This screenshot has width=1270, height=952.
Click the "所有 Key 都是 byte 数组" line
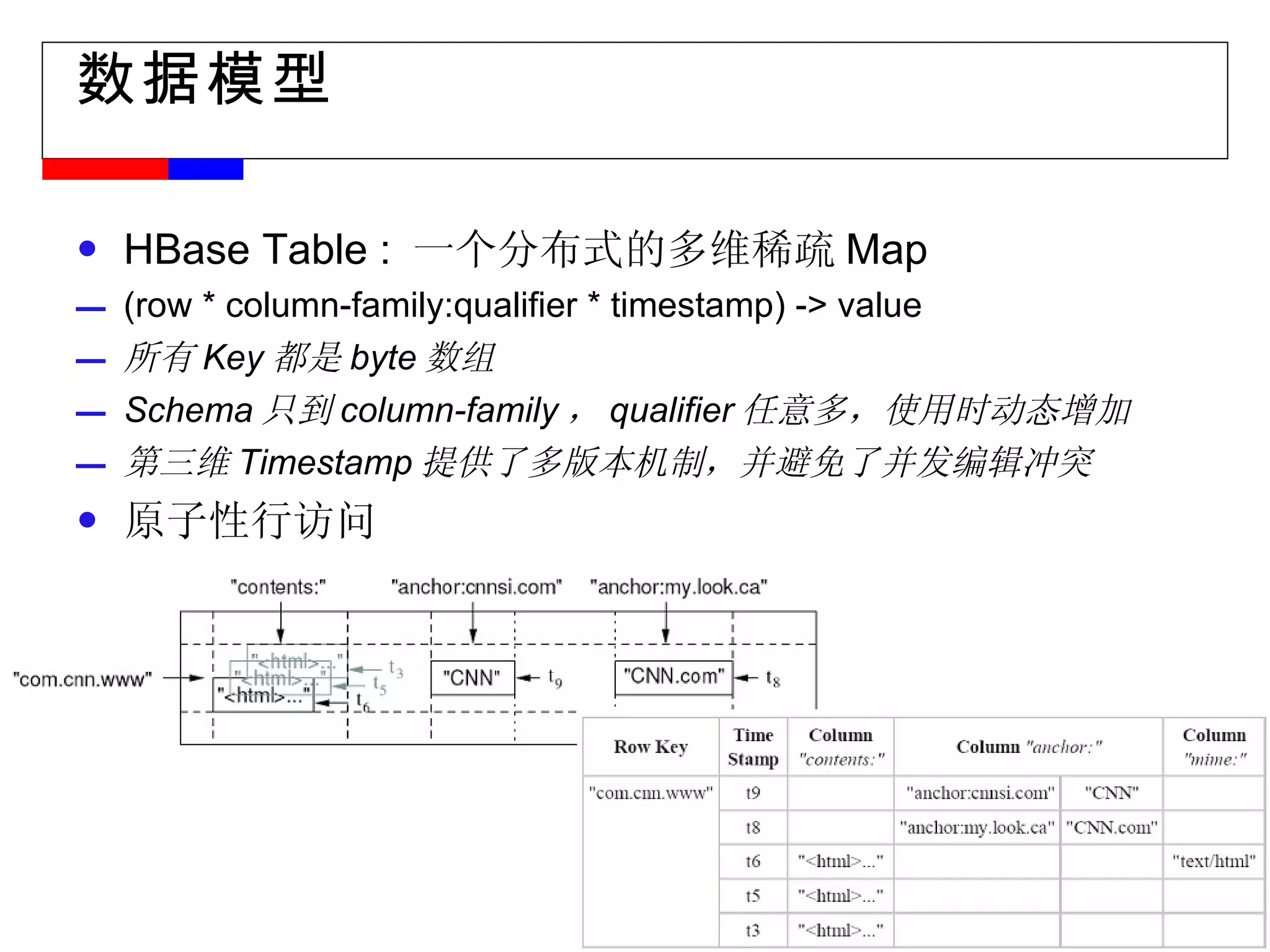(309, 358)
